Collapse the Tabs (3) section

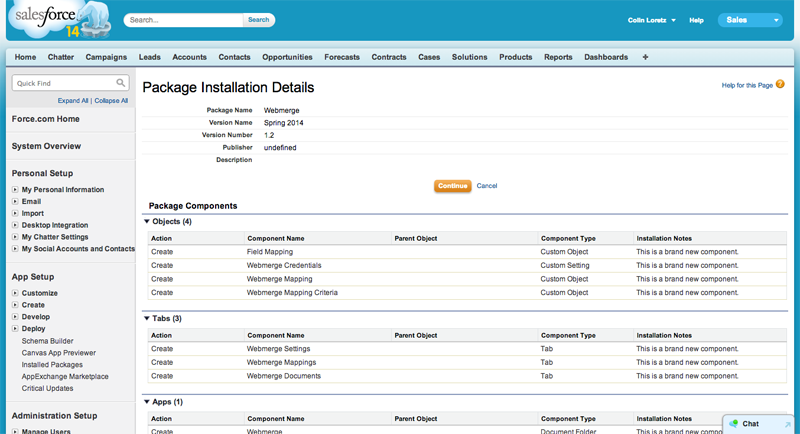pos(147,318)
